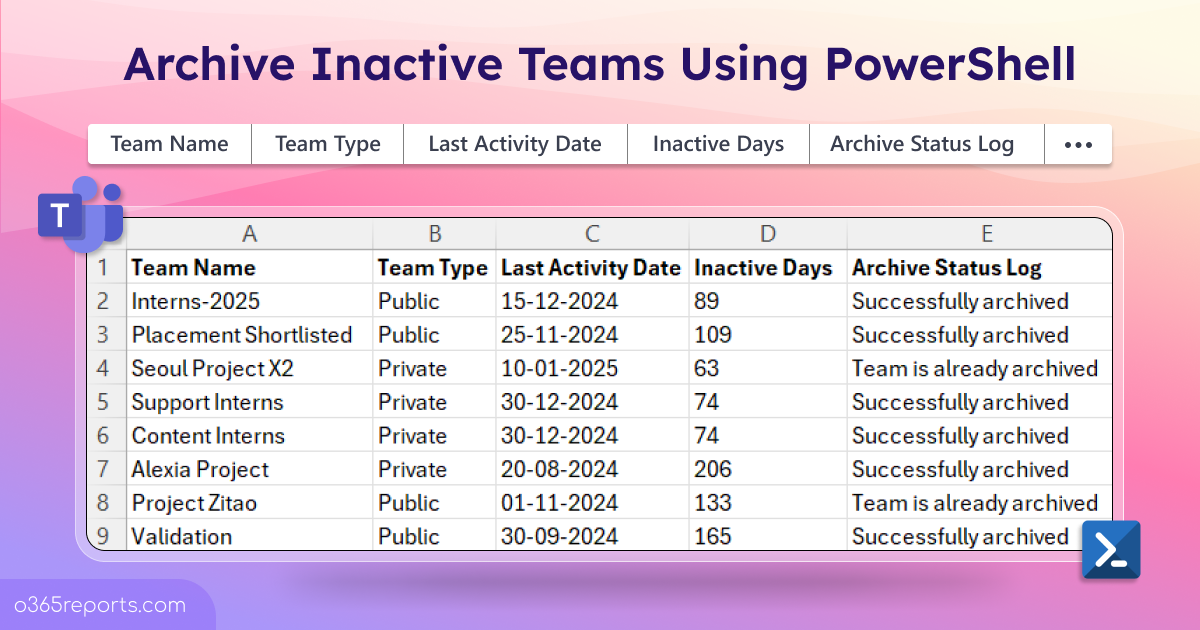Click the '165' inactive days cell
This screenshot has width=1200, height=630.
pos(768,536)
